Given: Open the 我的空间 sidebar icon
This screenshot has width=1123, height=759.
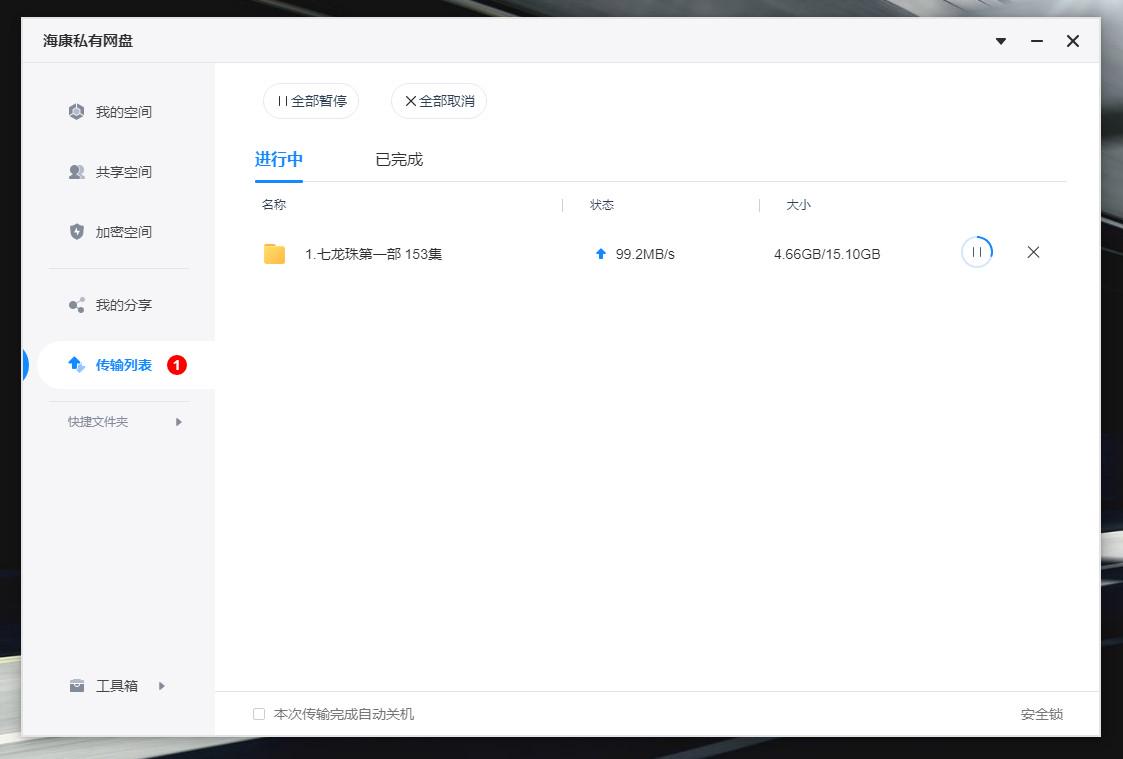Looking at the screenshot, I should 76,111.
